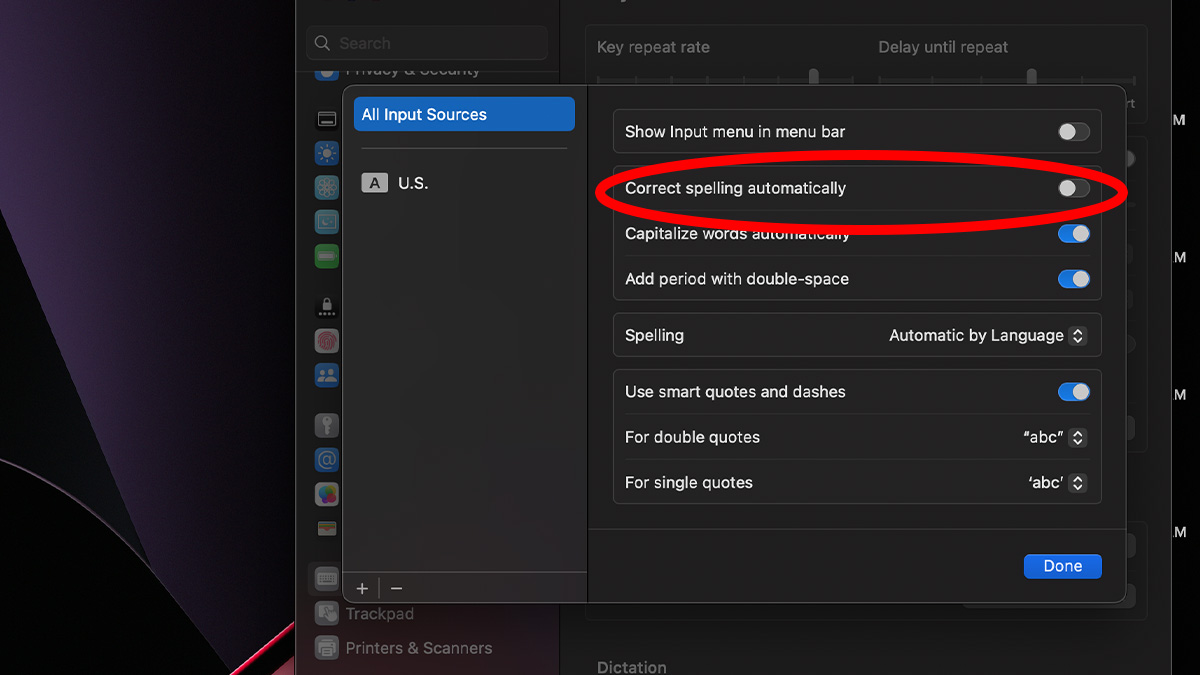Enable Show Input menu in menu bar

click(x=1073, y=131)
